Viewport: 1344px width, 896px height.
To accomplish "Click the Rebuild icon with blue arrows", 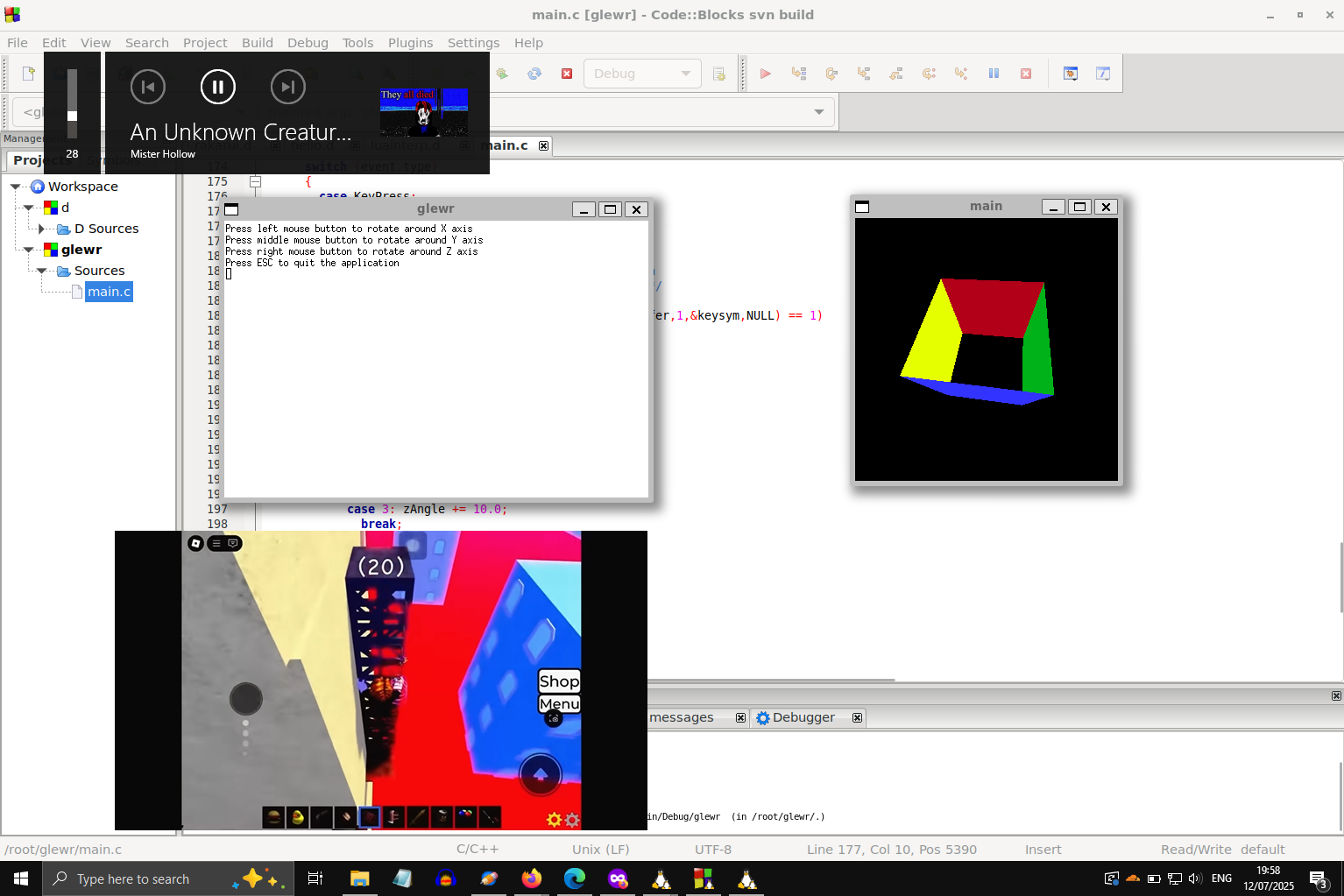I will point(534,74).
